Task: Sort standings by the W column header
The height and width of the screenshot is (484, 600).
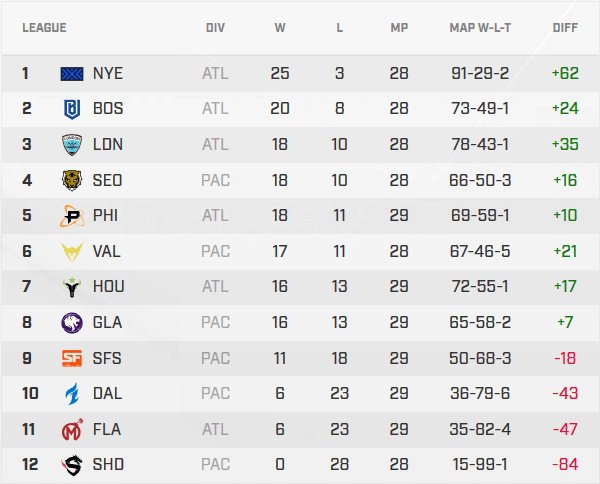Action: pyautogui.click(x=280, y=28)
